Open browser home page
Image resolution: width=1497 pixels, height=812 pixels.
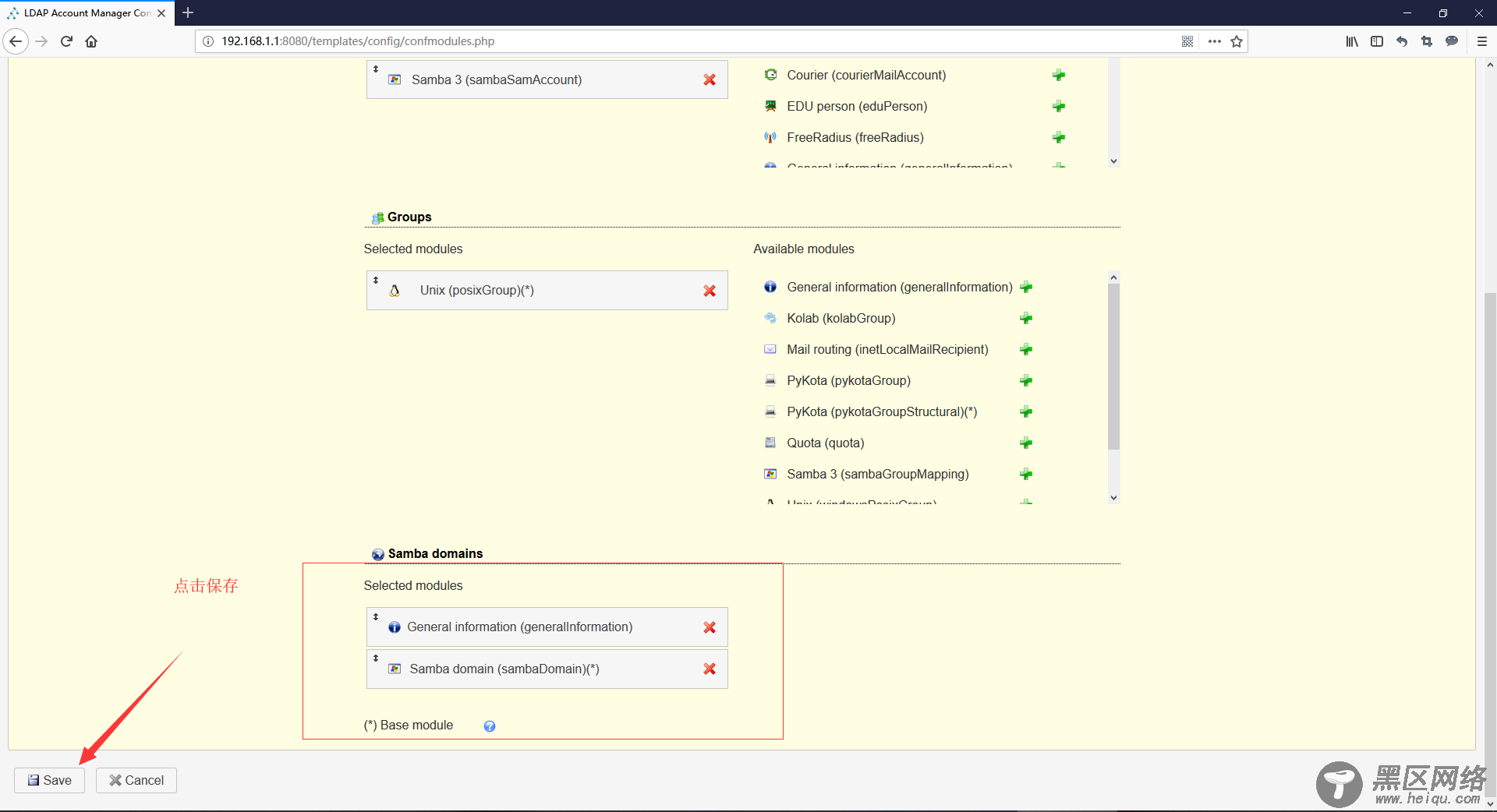click(x=91, y=41)
